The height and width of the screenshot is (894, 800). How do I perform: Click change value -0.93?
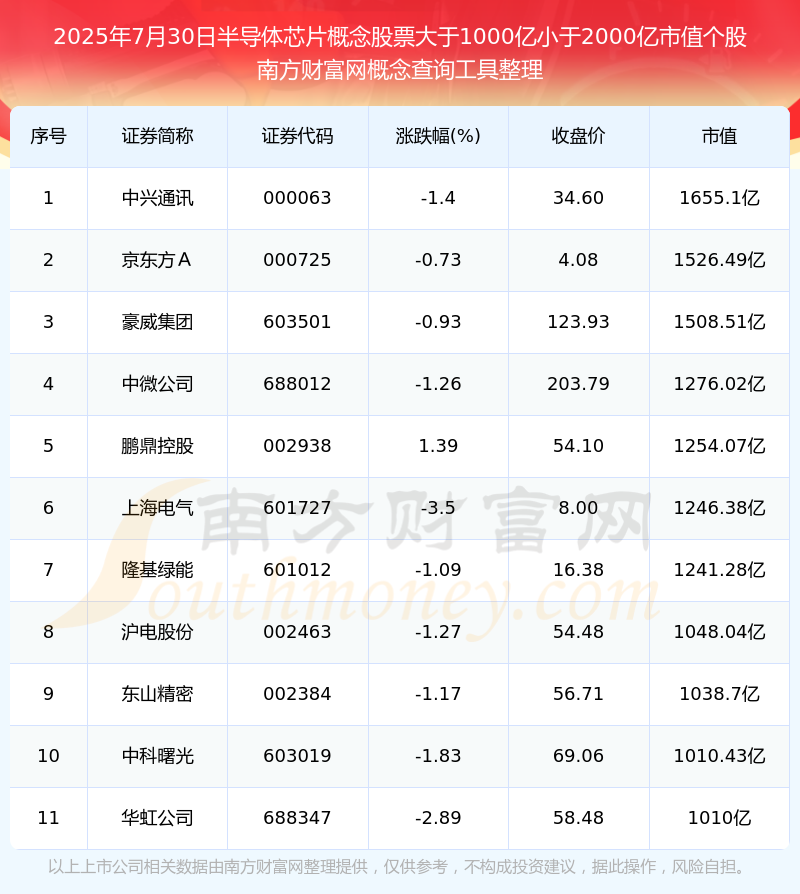coord(438,322)
